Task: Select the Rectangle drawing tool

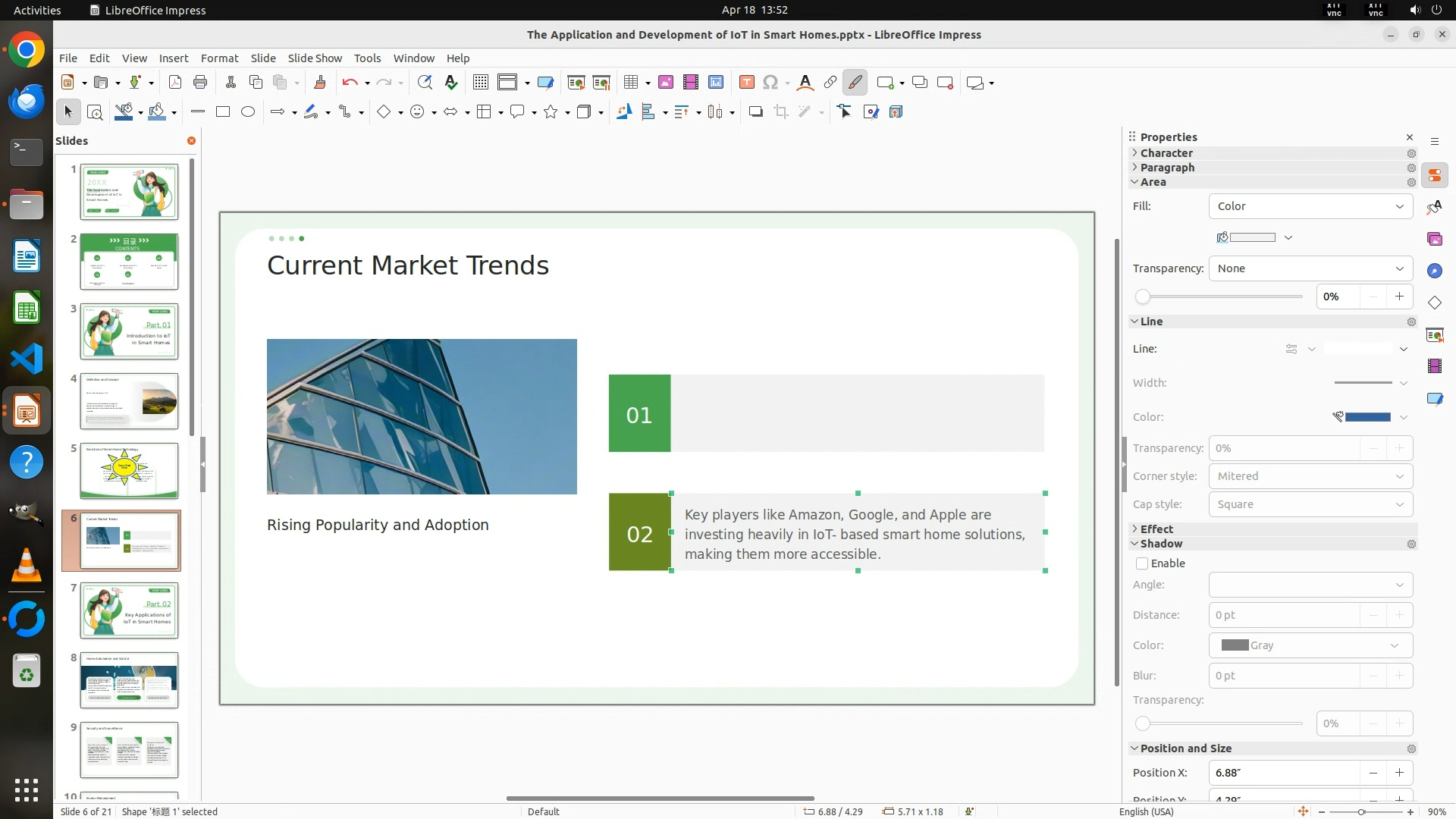Action: pyautogui.click(x=223, y=112)
